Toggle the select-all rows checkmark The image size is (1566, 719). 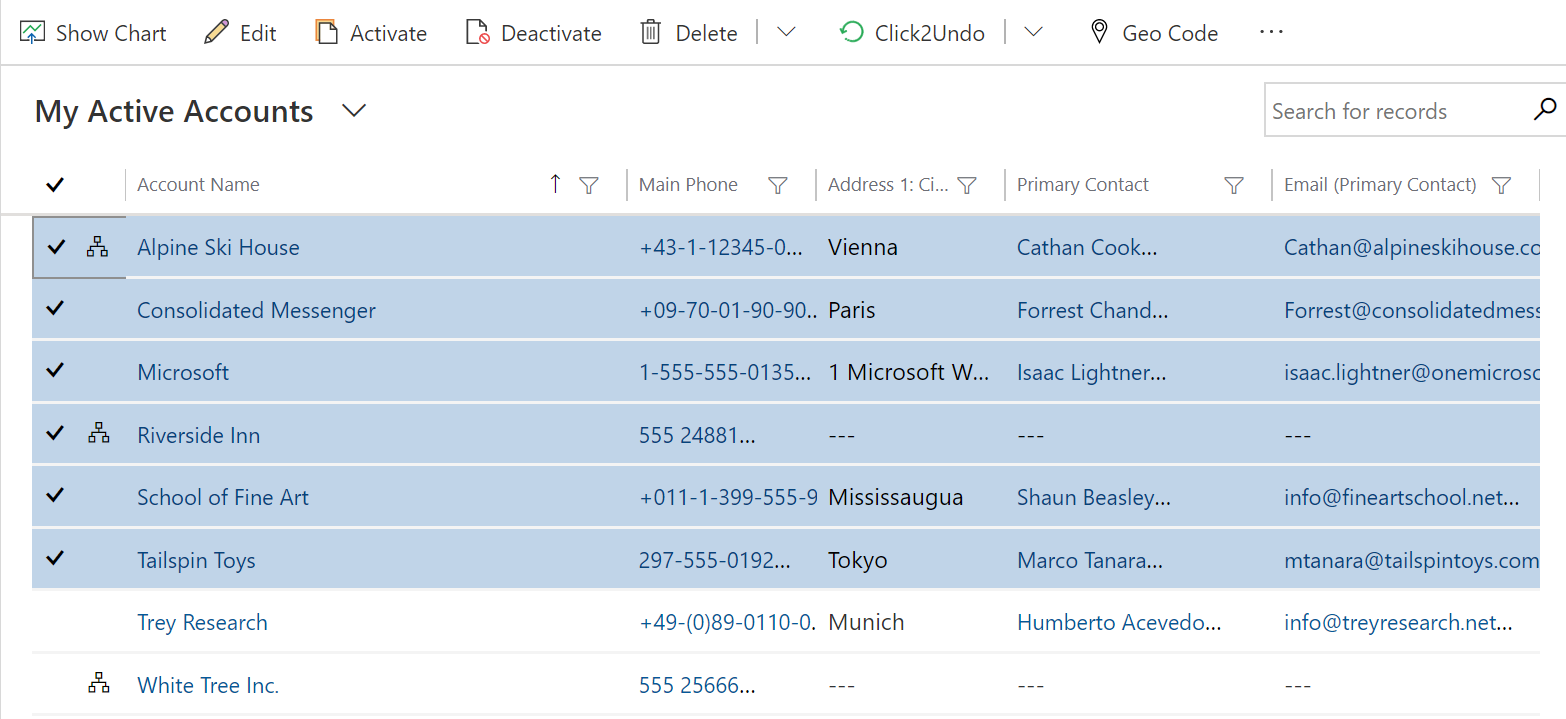pyautogui.click(x=55, y=184)
